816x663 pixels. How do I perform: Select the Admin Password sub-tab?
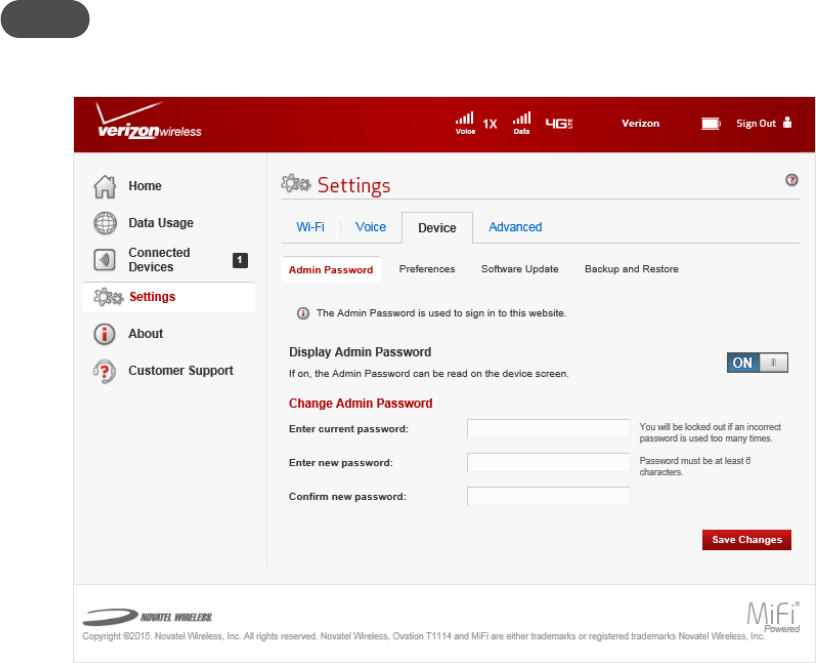point(331,270)
